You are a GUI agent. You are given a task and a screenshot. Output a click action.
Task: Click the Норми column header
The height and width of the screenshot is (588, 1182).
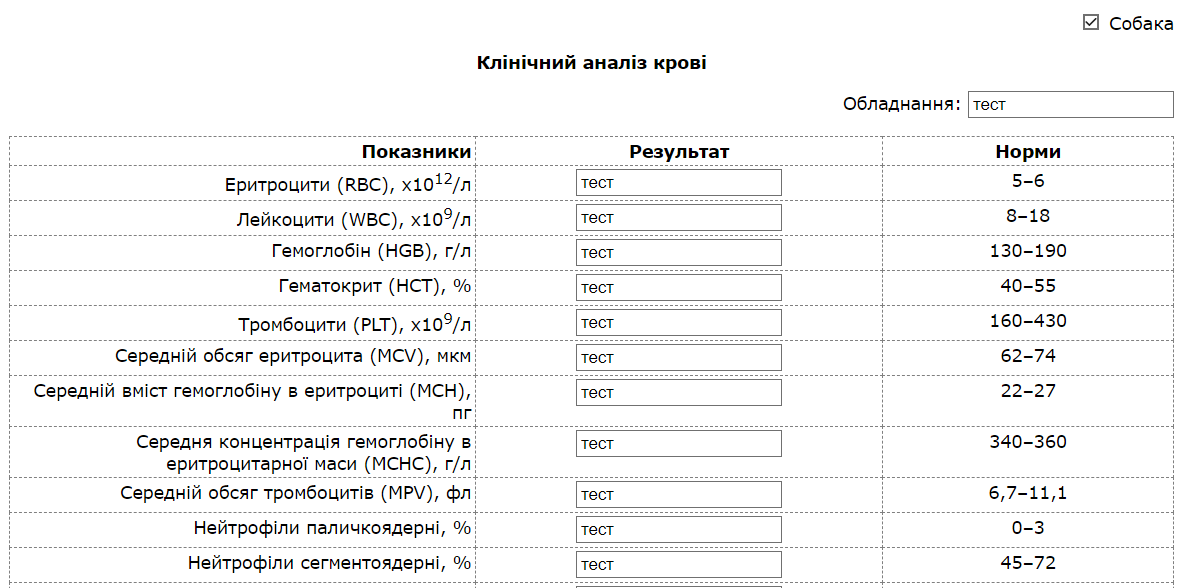tap(1028, 152)
